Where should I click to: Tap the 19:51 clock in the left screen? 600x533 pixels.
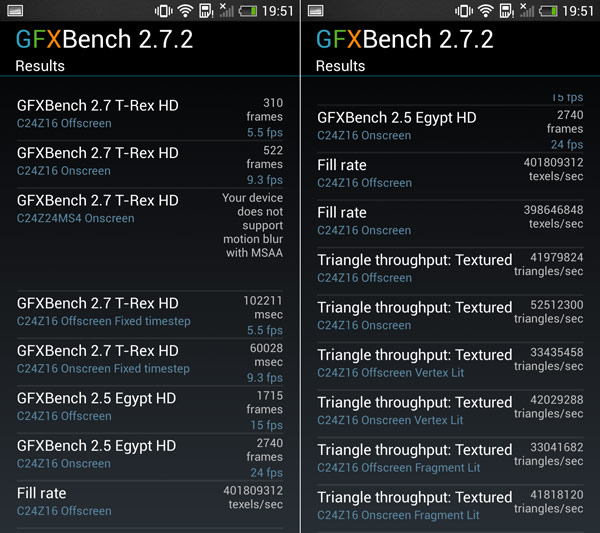pyautogui.click(x=278, y=11)
